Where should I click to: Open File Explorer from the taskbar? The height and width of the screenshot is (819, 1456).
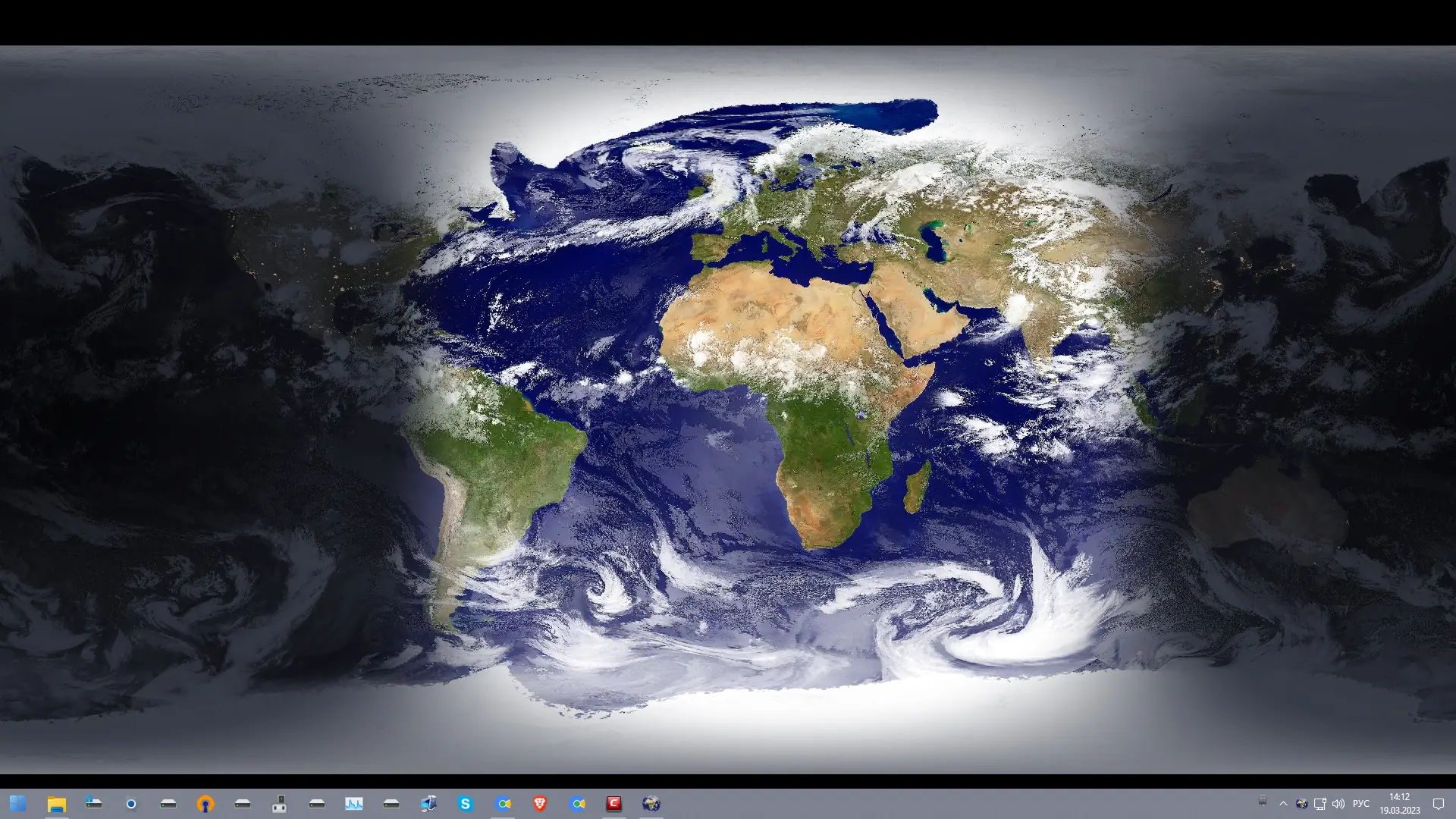point(57,803)
